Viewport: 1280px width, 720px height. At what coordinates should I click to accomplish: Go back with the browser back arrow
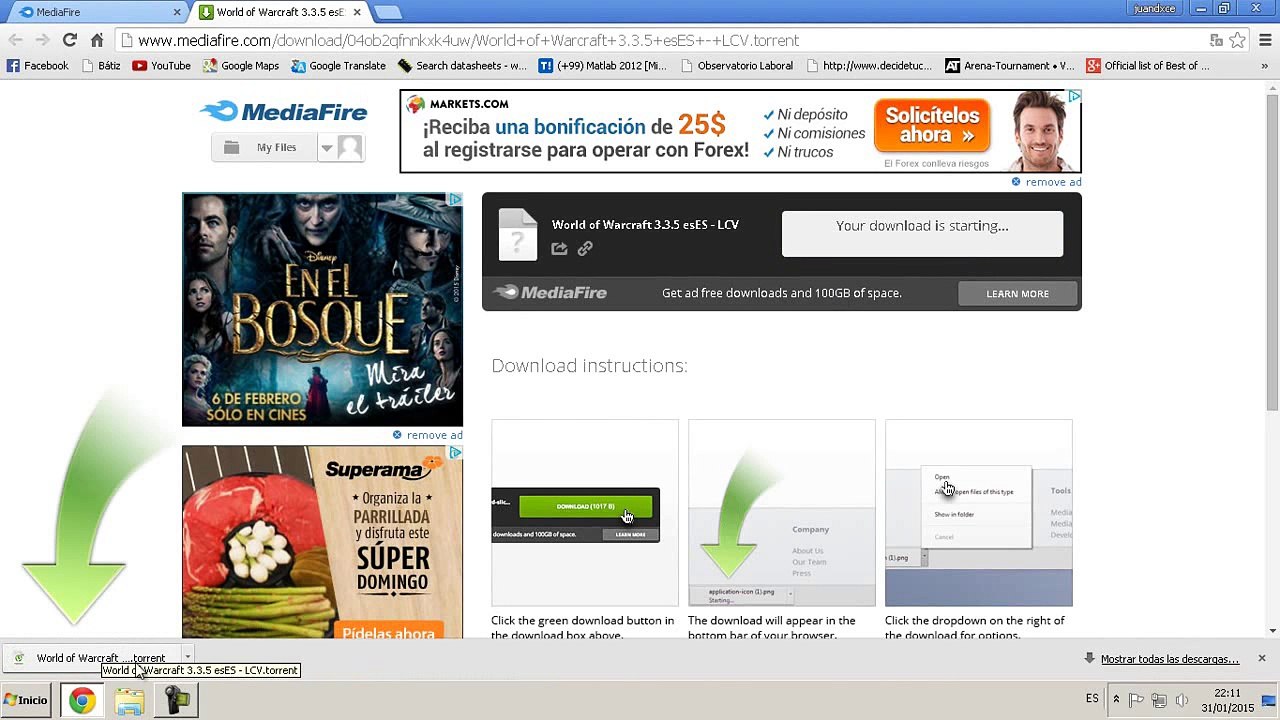point(15,40)
